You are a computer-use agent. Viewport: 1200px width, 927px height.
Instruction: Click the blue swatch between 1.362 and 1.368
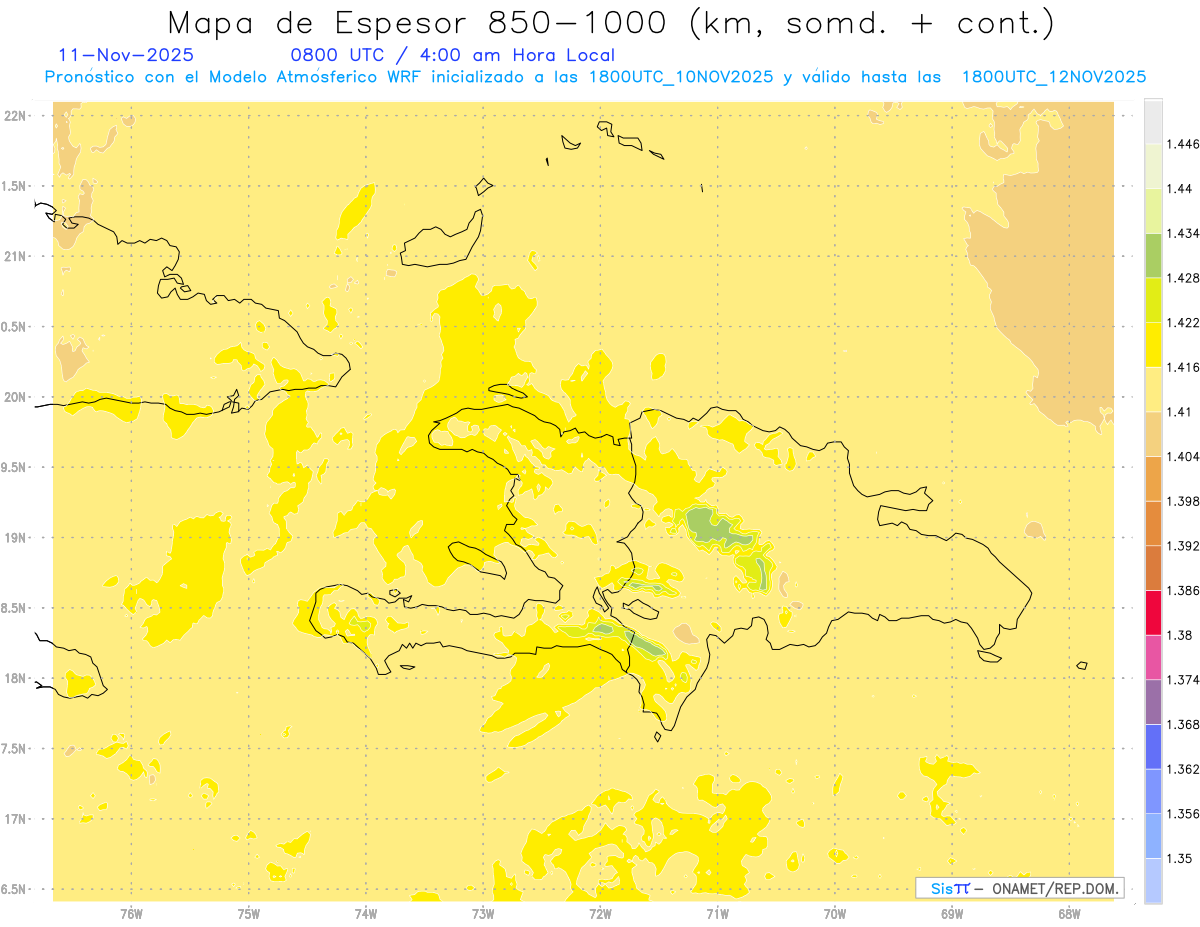[1153, 746]
